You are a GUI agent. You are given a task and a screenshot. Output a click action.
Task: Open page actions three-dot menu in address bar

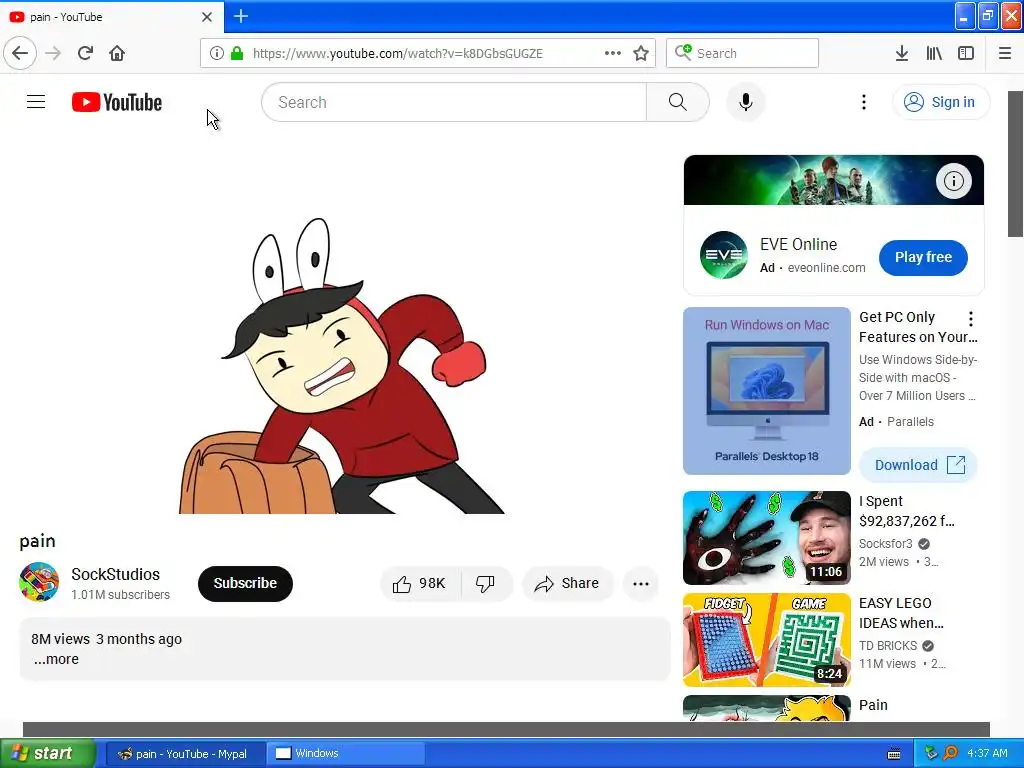coord(613,53)
